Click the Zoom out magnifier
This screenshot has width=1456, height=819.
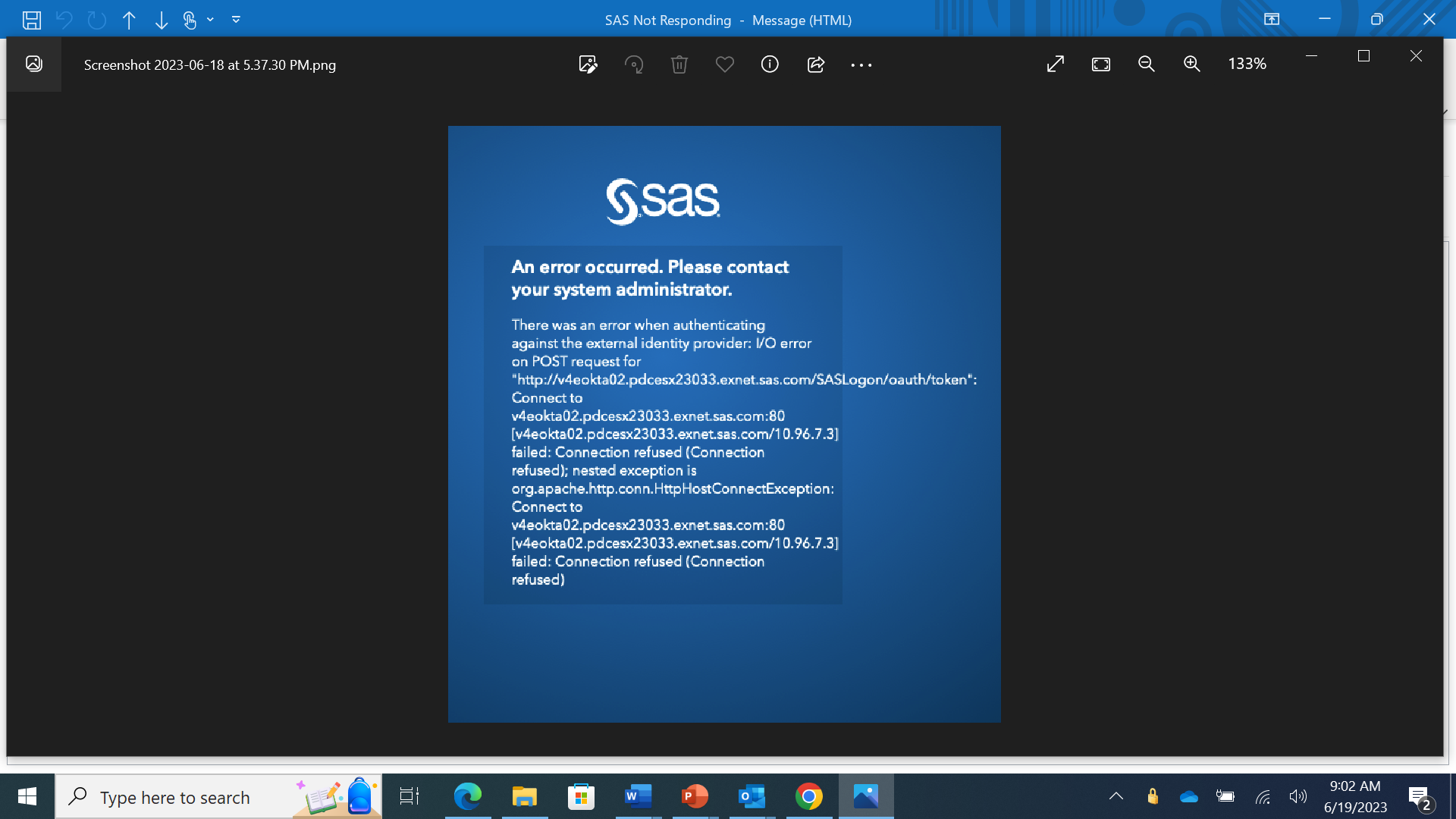click(1147, 64)
